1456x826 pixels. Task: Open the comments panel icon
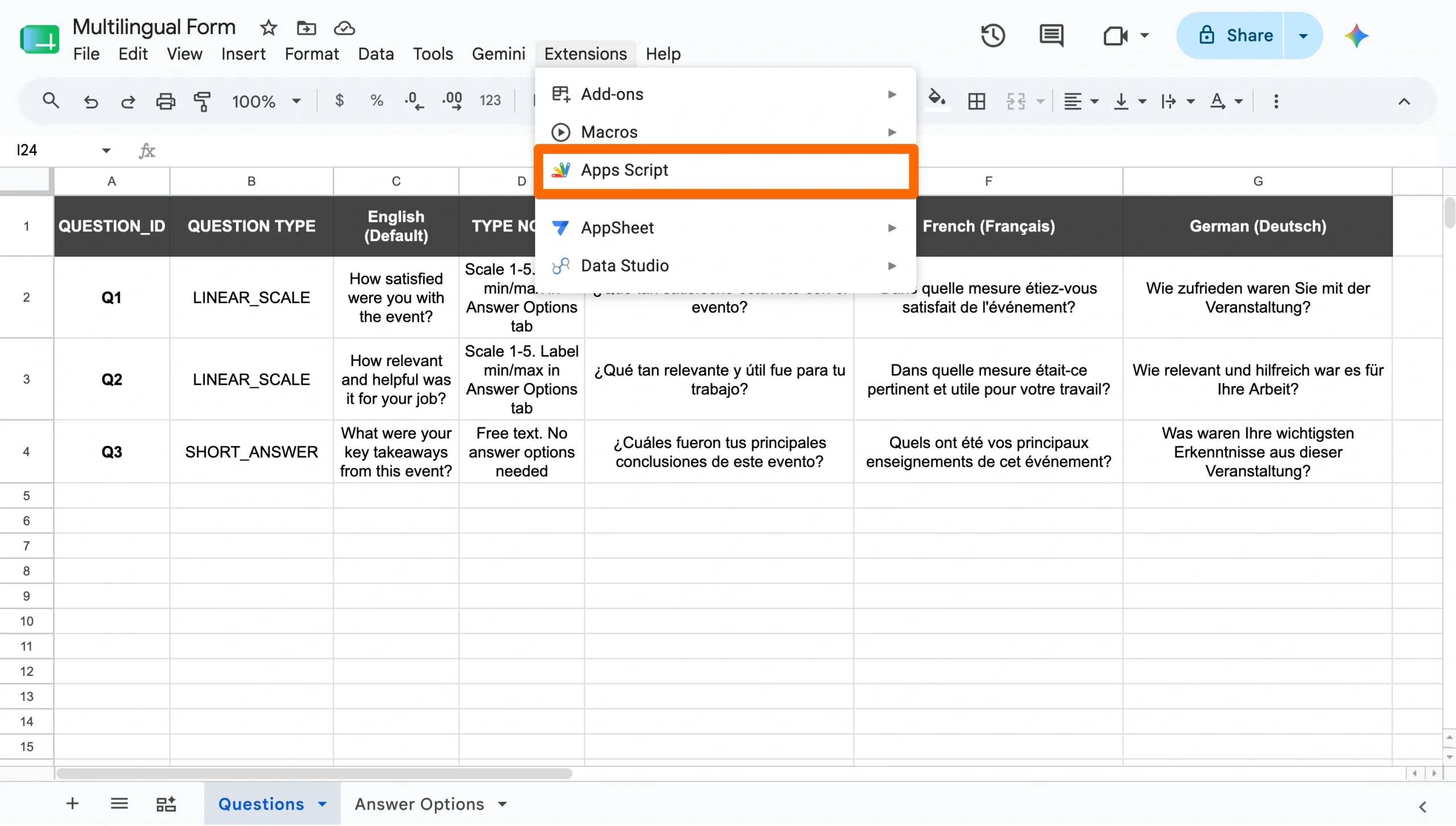(1051, 36)
